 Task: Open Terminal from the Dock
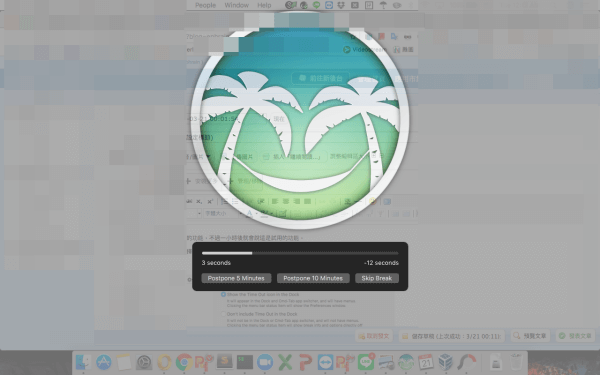(245, 362)
